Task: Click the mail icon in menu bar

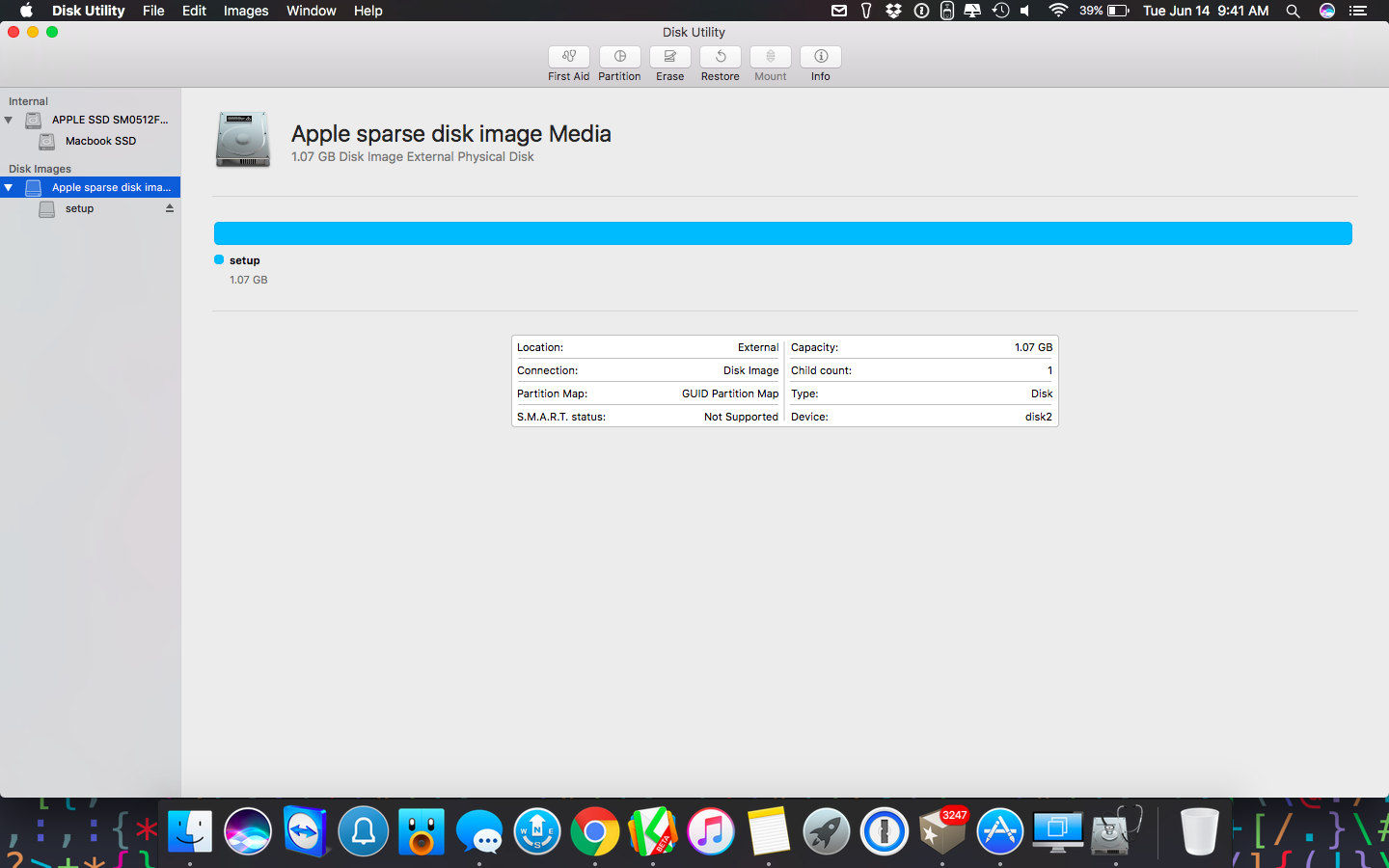Action: pyautogui.click(x=839, y=11)
